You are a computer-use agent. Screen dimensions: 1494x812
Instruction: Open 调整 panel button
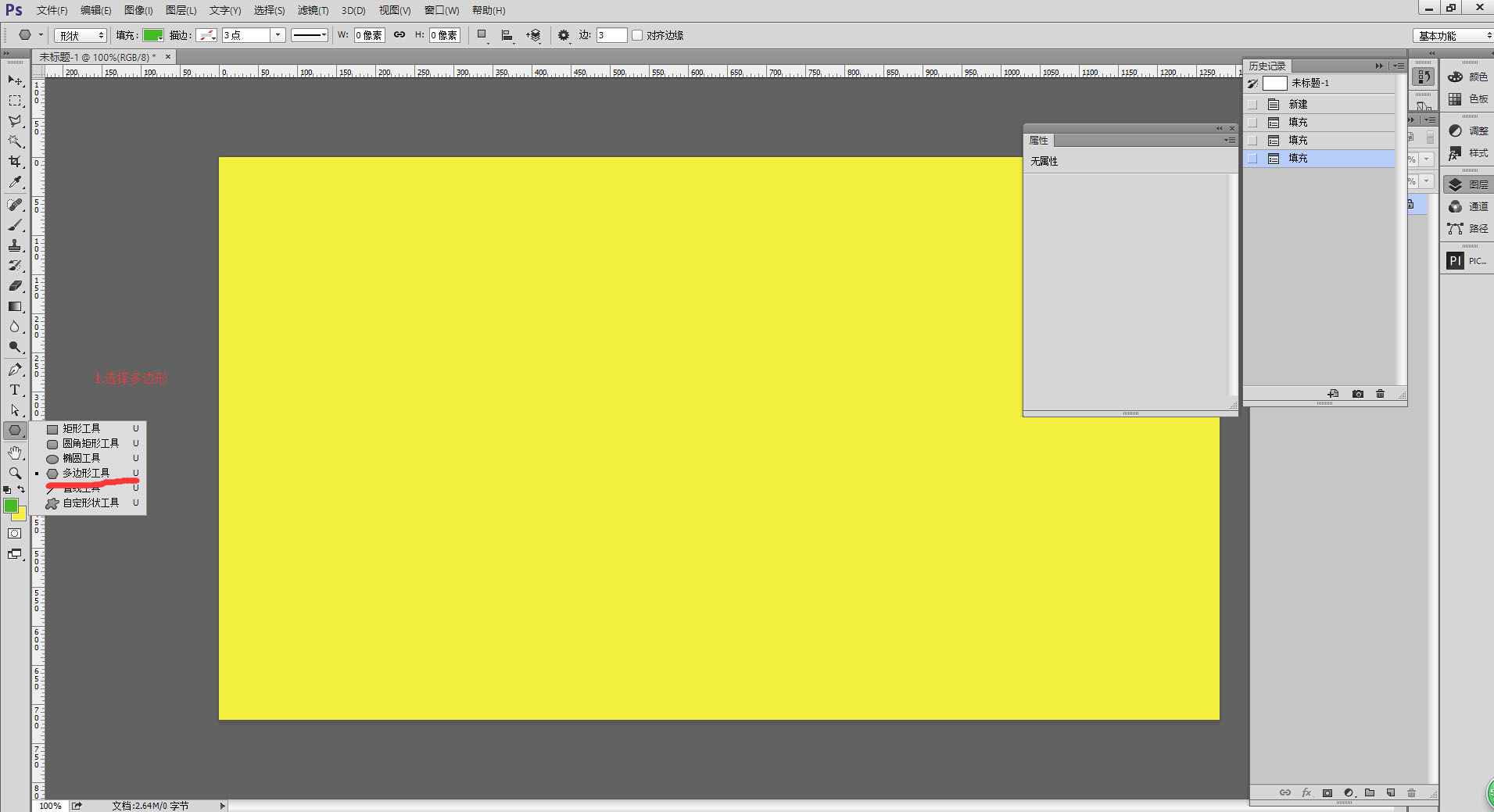[1467, 131]
